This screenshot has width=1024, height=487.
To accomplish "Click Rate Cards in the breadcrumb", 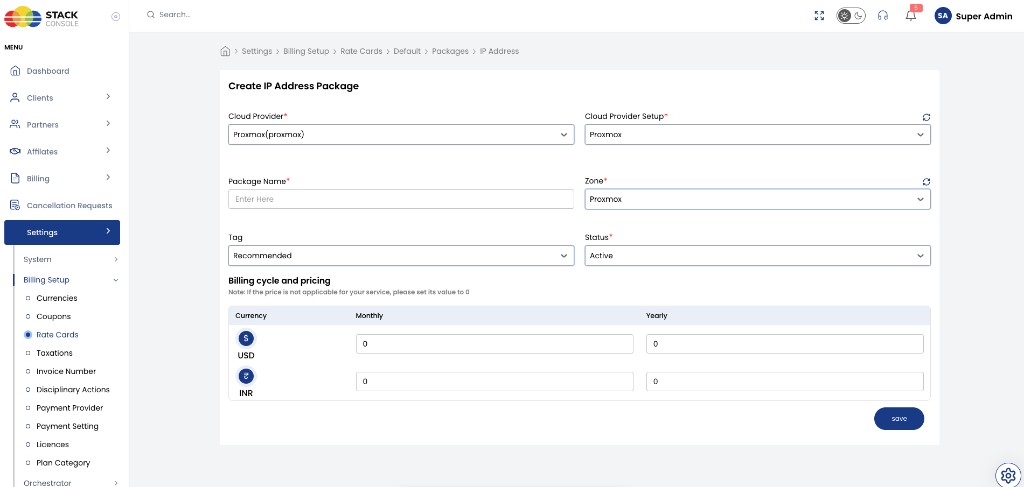I will point(361,51).
